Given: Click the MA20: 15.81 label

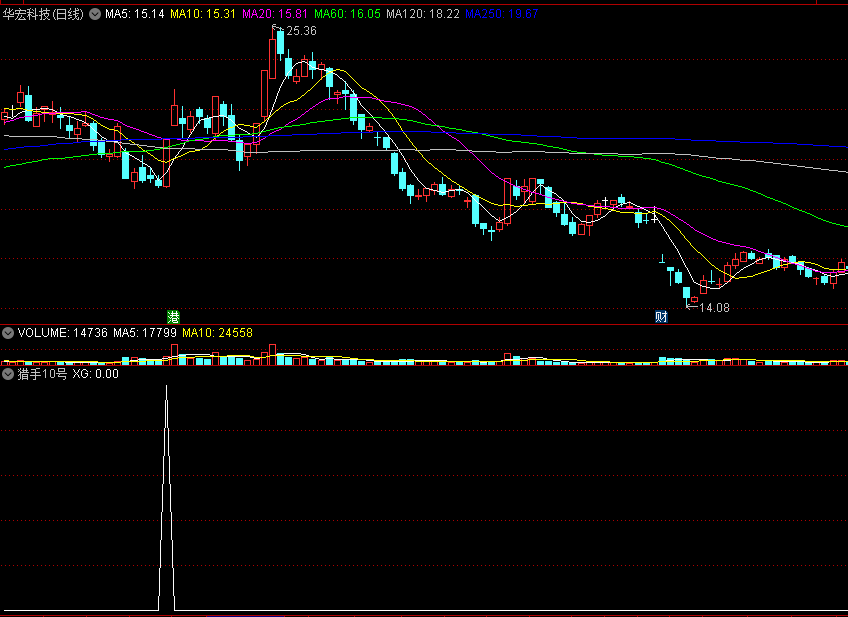Looking at the screenshot, I should (x=275, y=14).
